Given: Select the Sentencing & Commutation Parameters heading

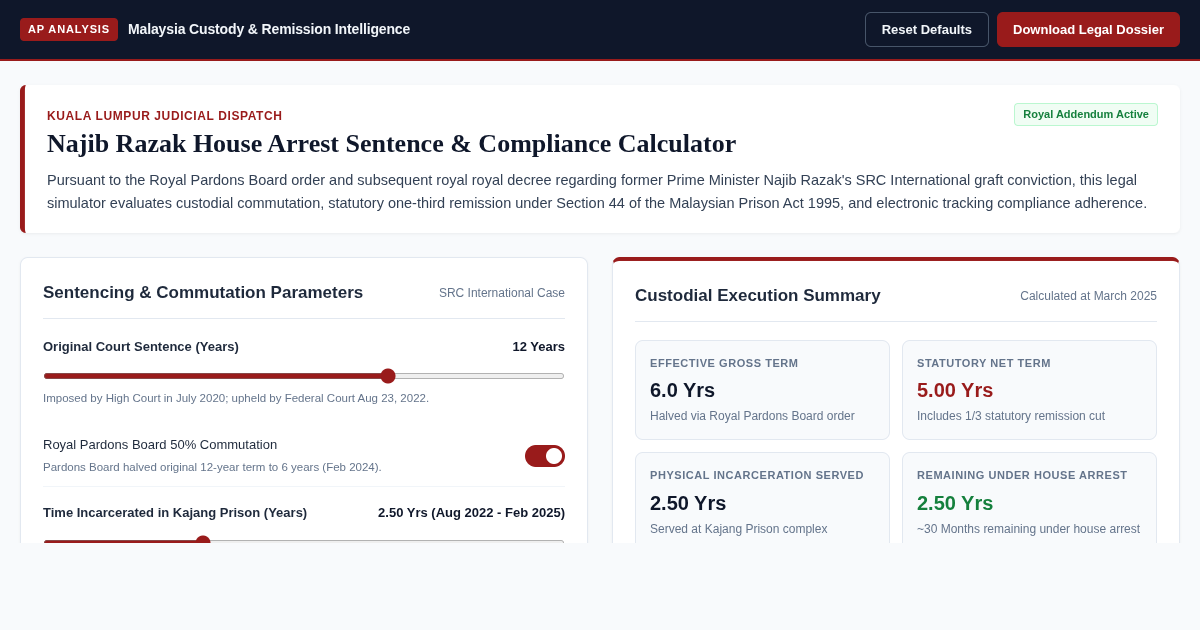Looking at the screenshot, I should pyautogui.click(x=203, y=293).
